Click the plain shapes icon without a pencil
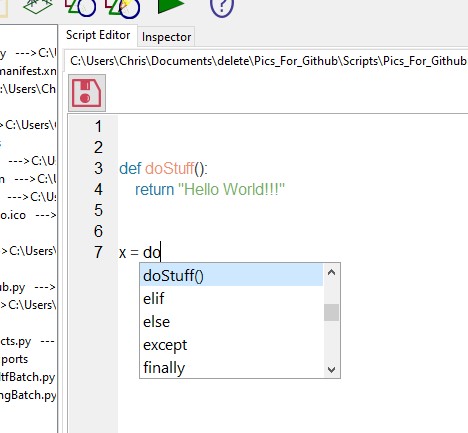The height and width of the screenshot is (433, 468). coord(80,7)
